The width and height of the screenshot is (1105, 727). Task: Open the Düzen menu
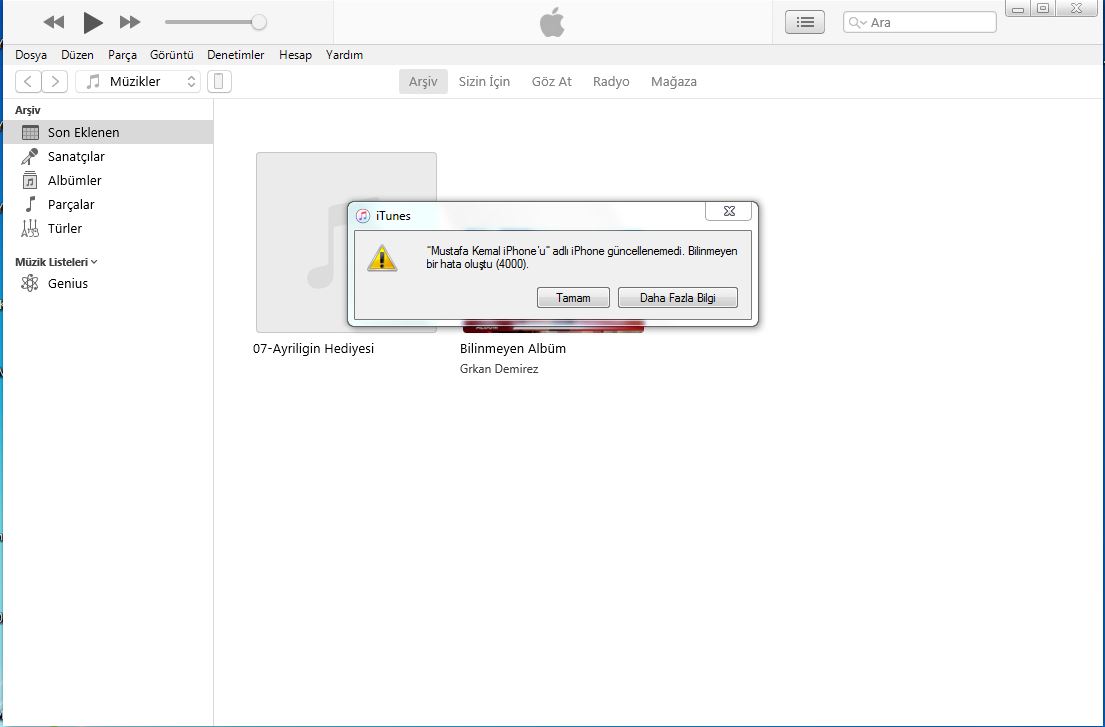pyautogui.click(x=78, y=55)
